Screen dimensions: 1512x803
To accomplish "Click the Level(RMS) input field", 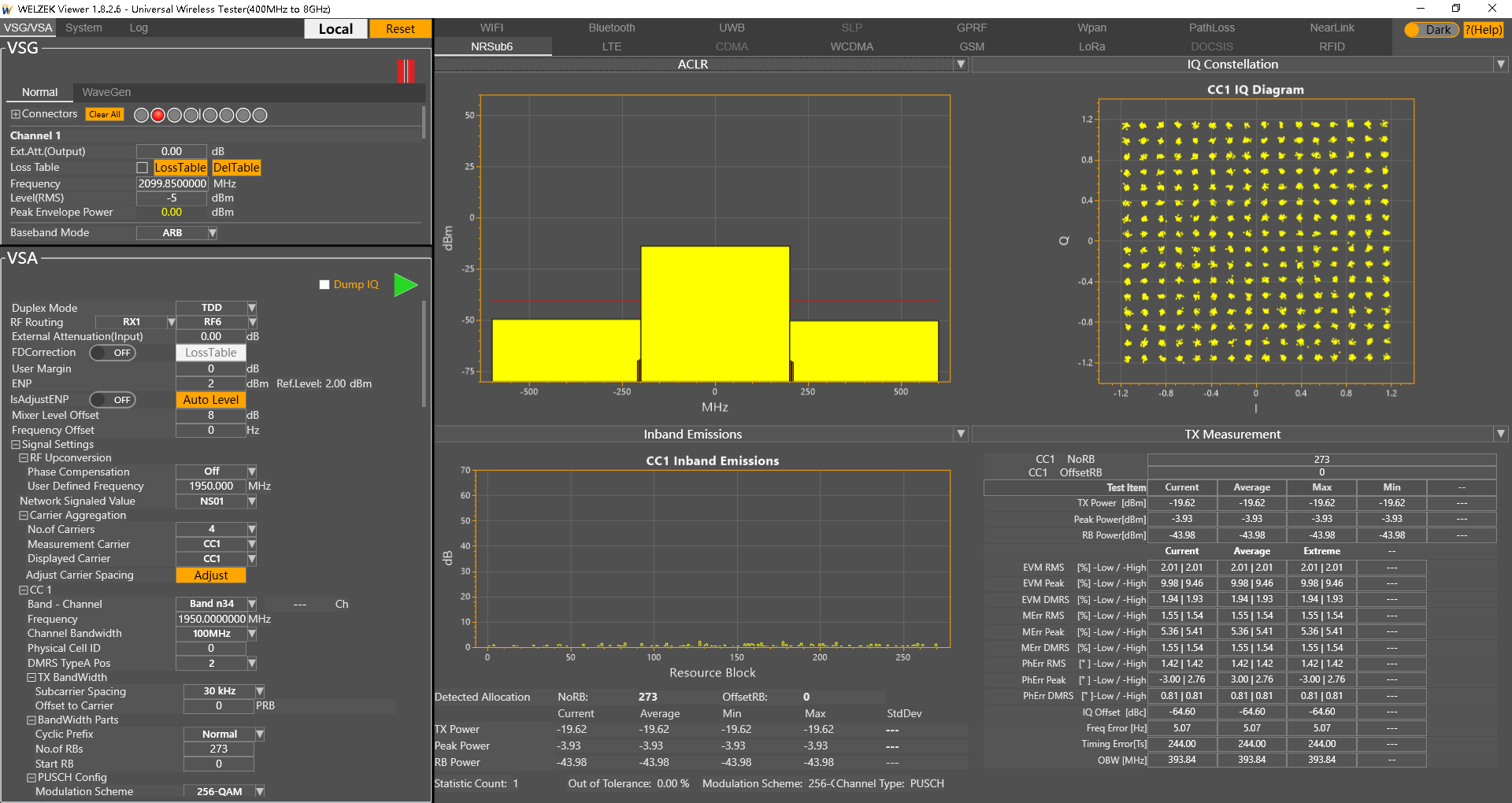I will click(172, 198).
